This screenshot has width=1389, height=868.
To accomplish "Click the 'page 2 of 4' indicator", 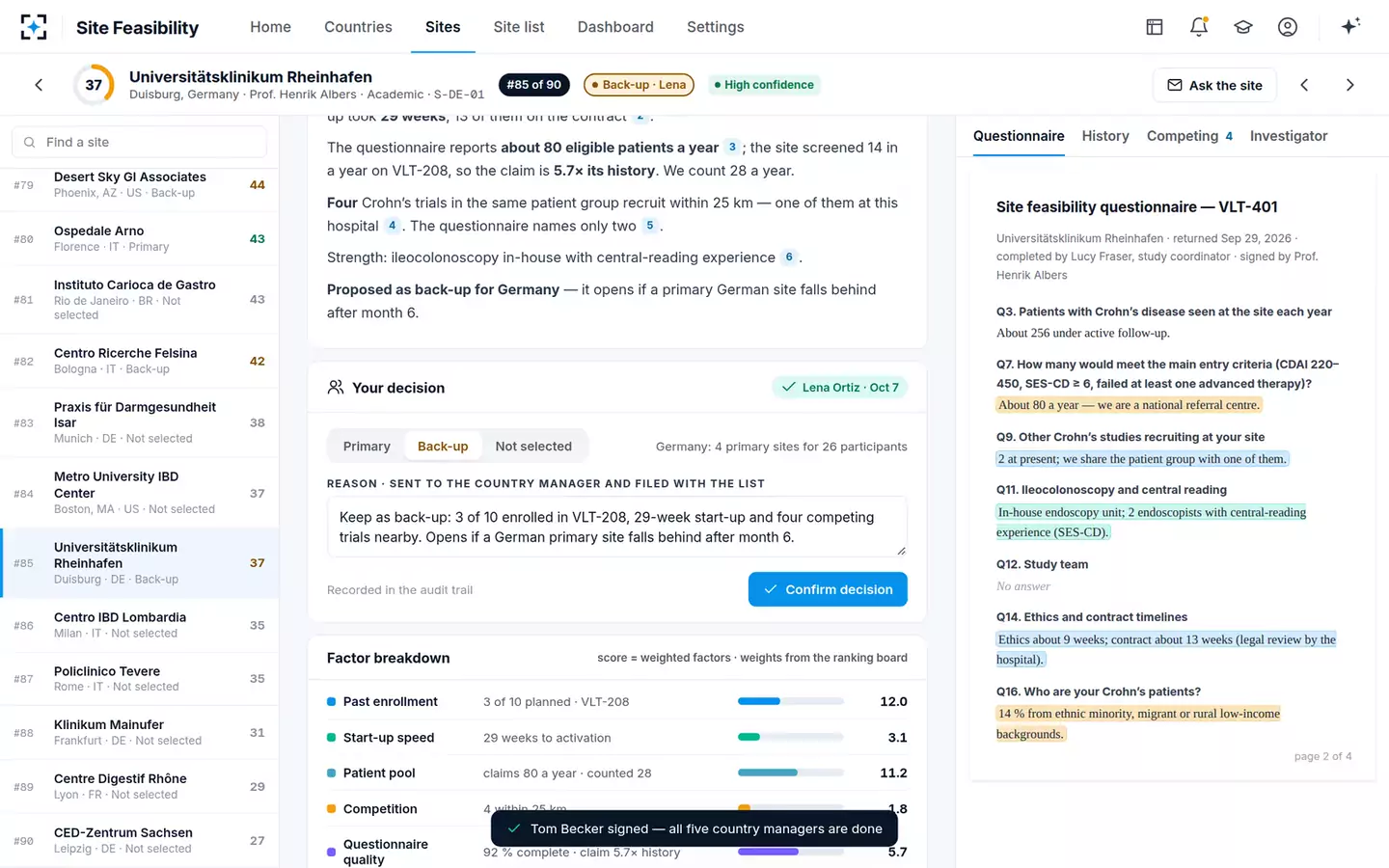I will pos(1322,756).
